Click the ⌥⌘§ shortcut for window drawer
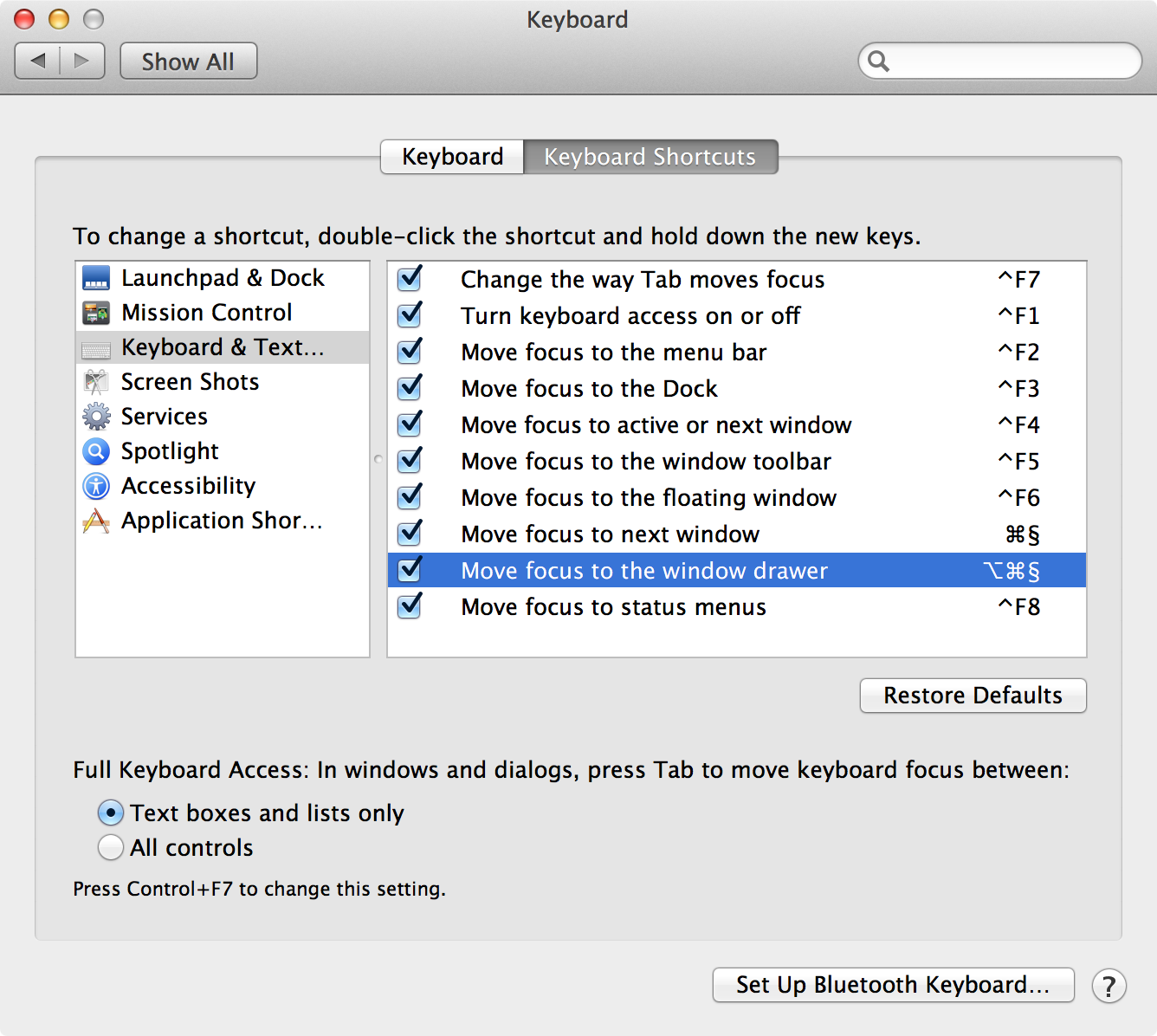 (x=1012, y=571)
